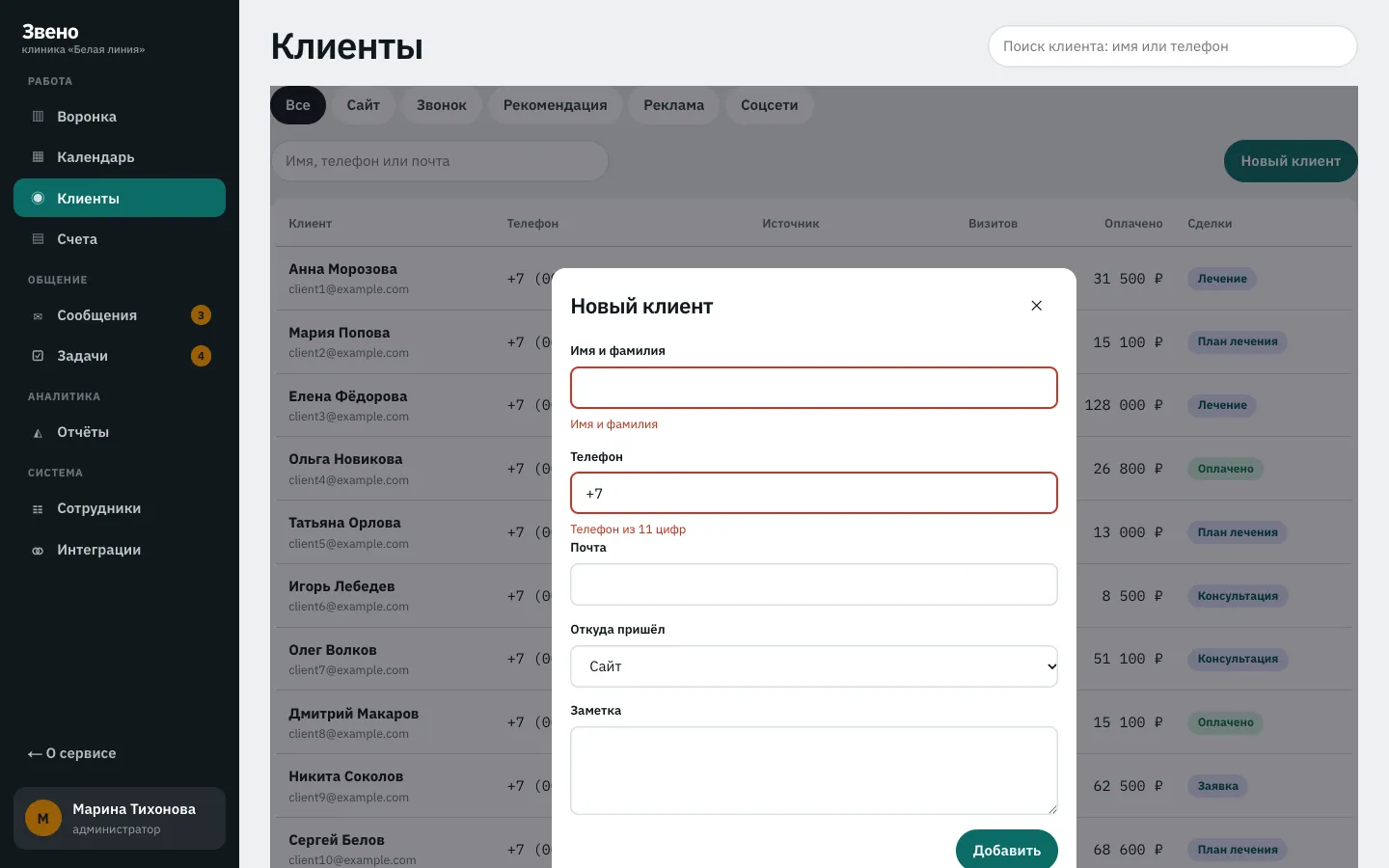Click the Звено app logo title
This screenshot has width=1389, height=868.
click(x=50, y=32)
